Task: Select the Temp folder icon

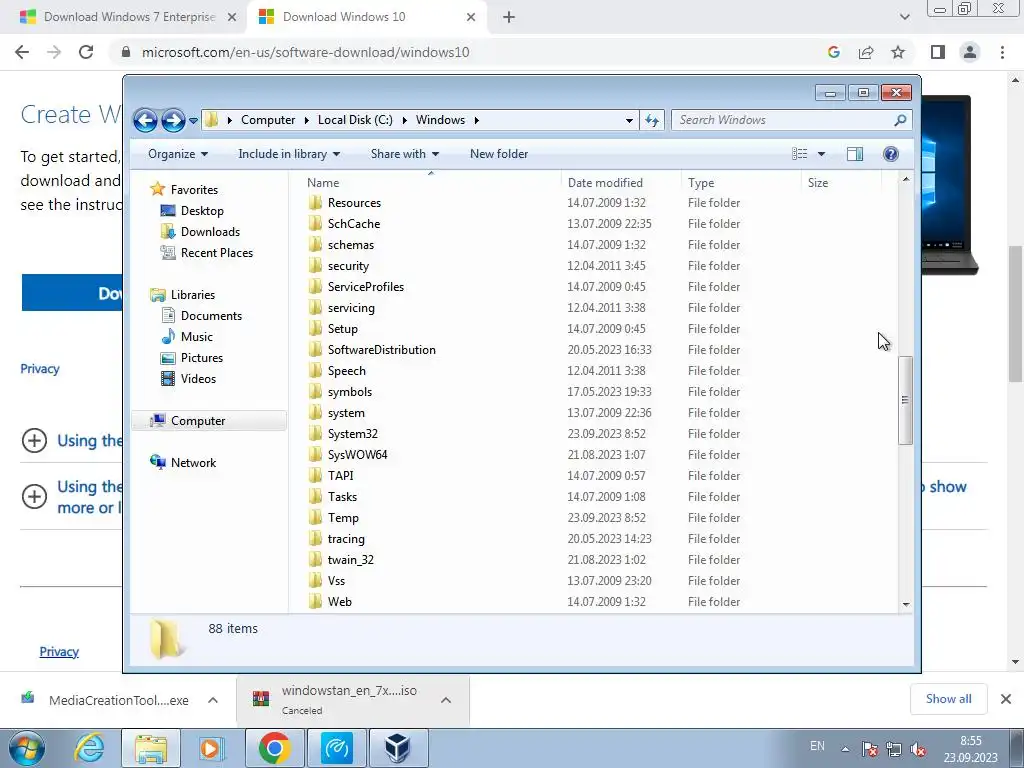Action: 315,518
